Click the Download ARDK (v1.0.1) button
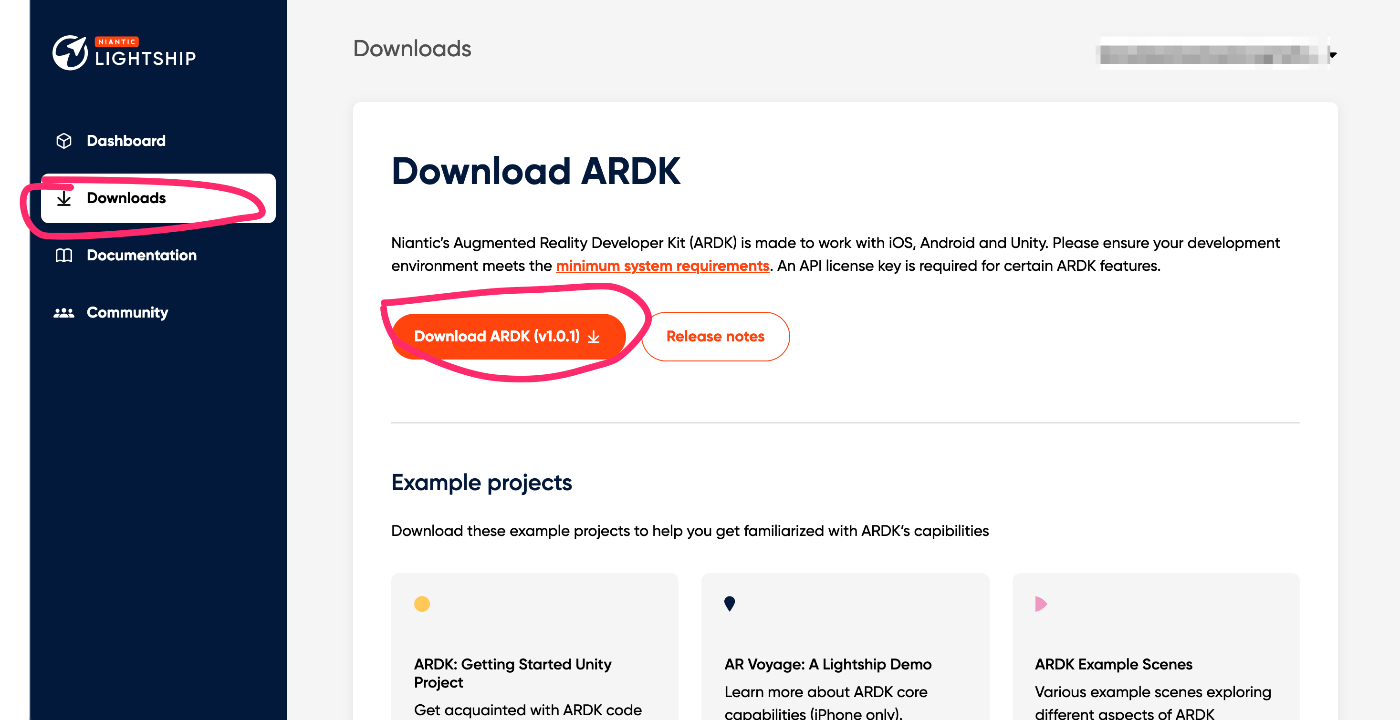The image size is (1400, 720). pos(508,336)
